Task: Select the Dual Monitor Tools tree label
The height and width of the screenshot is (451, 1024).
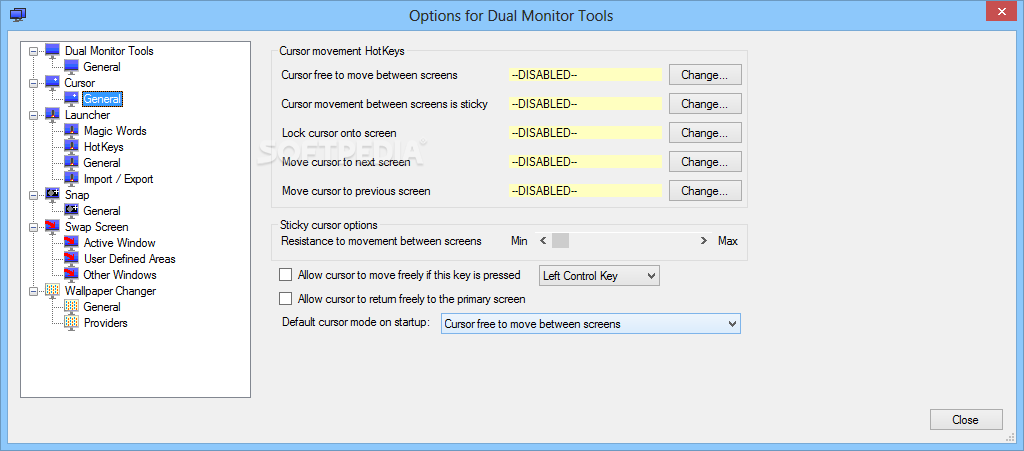Action: pos(109,51)
